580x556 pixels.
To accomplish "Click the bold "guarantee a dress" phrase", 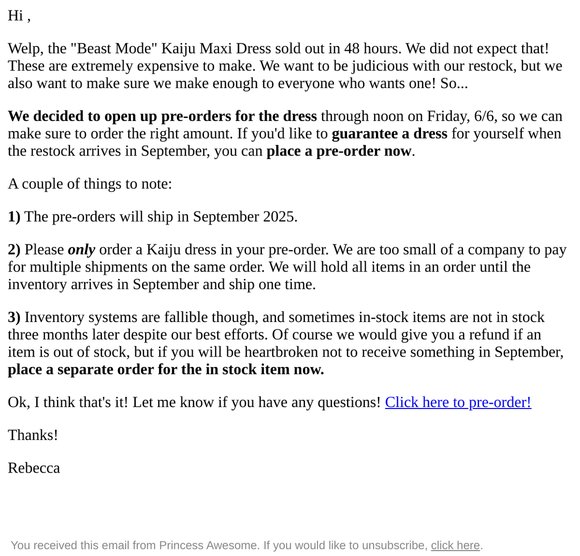I will (x=389, y=134).
